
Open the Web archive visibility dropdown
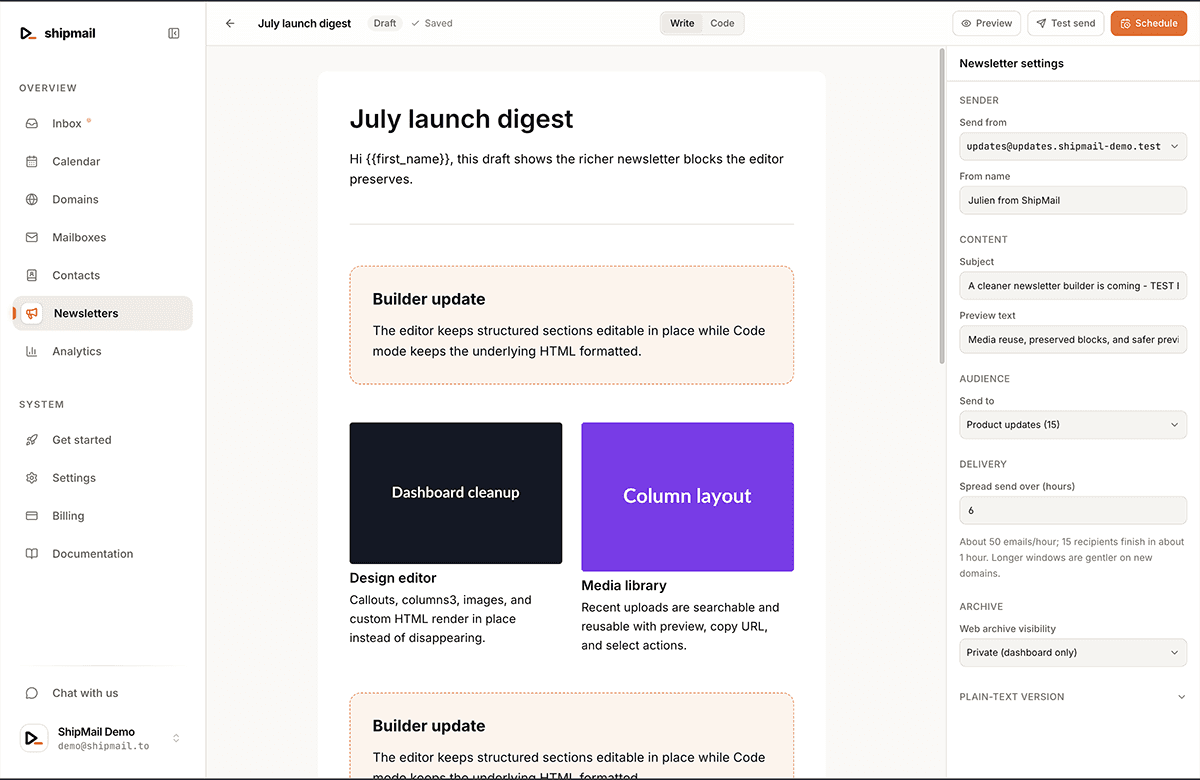1073,653
